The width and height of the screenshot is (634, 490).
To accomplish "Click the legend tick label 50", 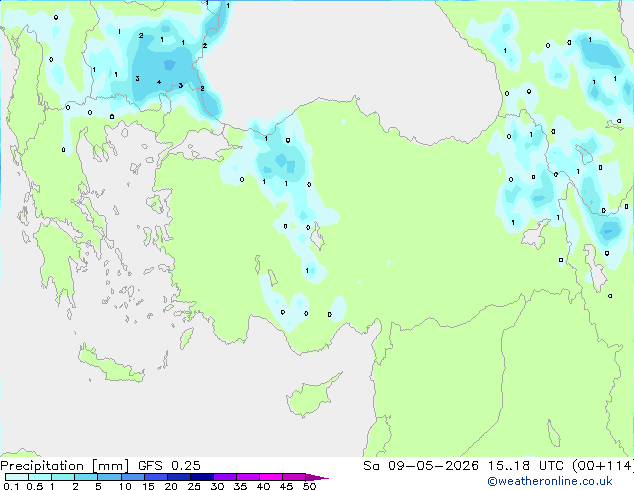I will coord(309,486).
